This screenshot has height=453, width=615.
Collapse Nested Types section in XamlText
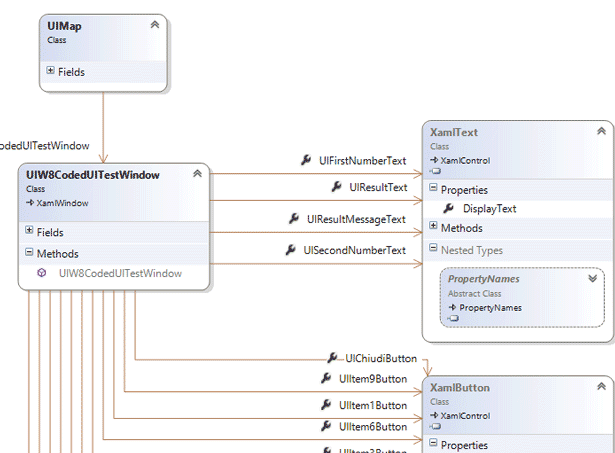point(433,250)
